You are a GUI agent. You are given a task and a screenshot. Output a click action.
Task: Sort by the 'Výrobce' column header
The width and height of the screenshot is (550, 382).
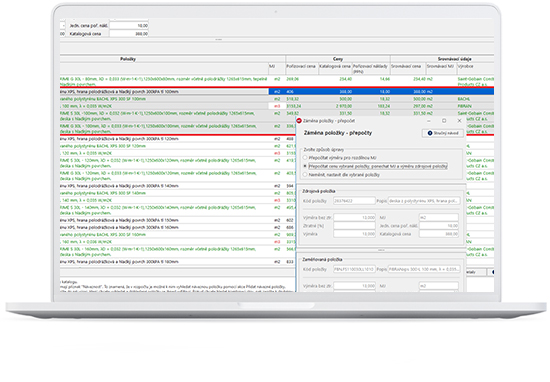pos(475,68)
